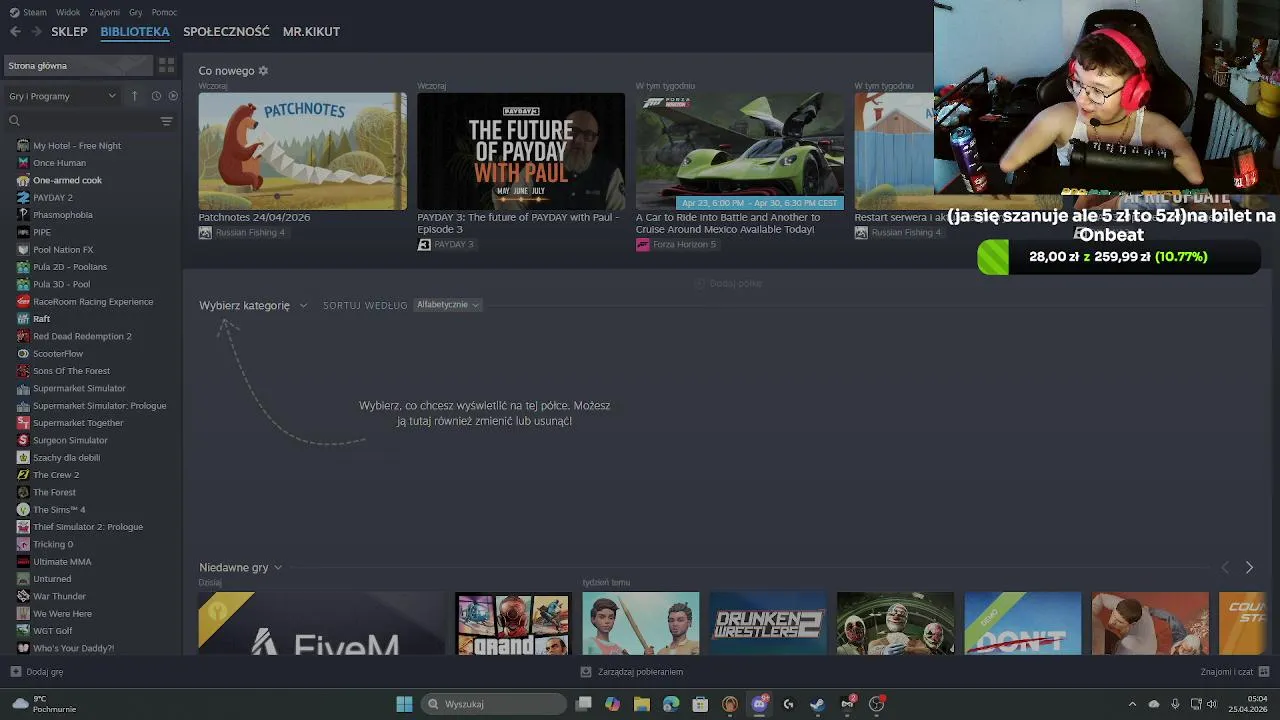Open PAYDAY 3 game link under news
This screenshot has width=1280, height=720.
click(x=446, y=245)
